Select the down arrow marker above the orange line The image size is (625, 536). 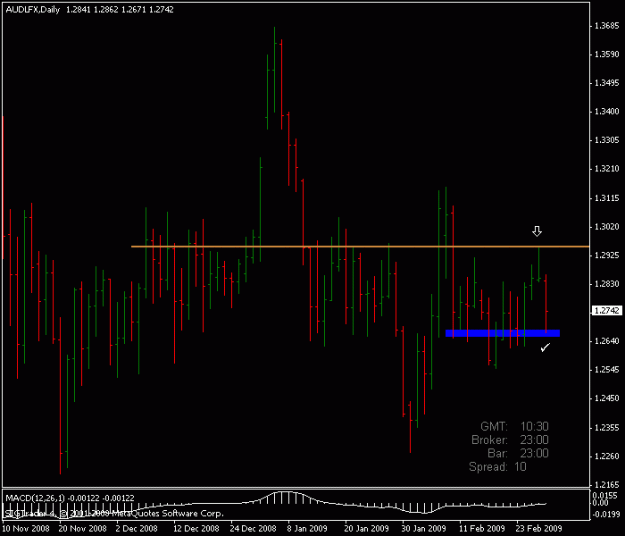[x=537, y=231]
